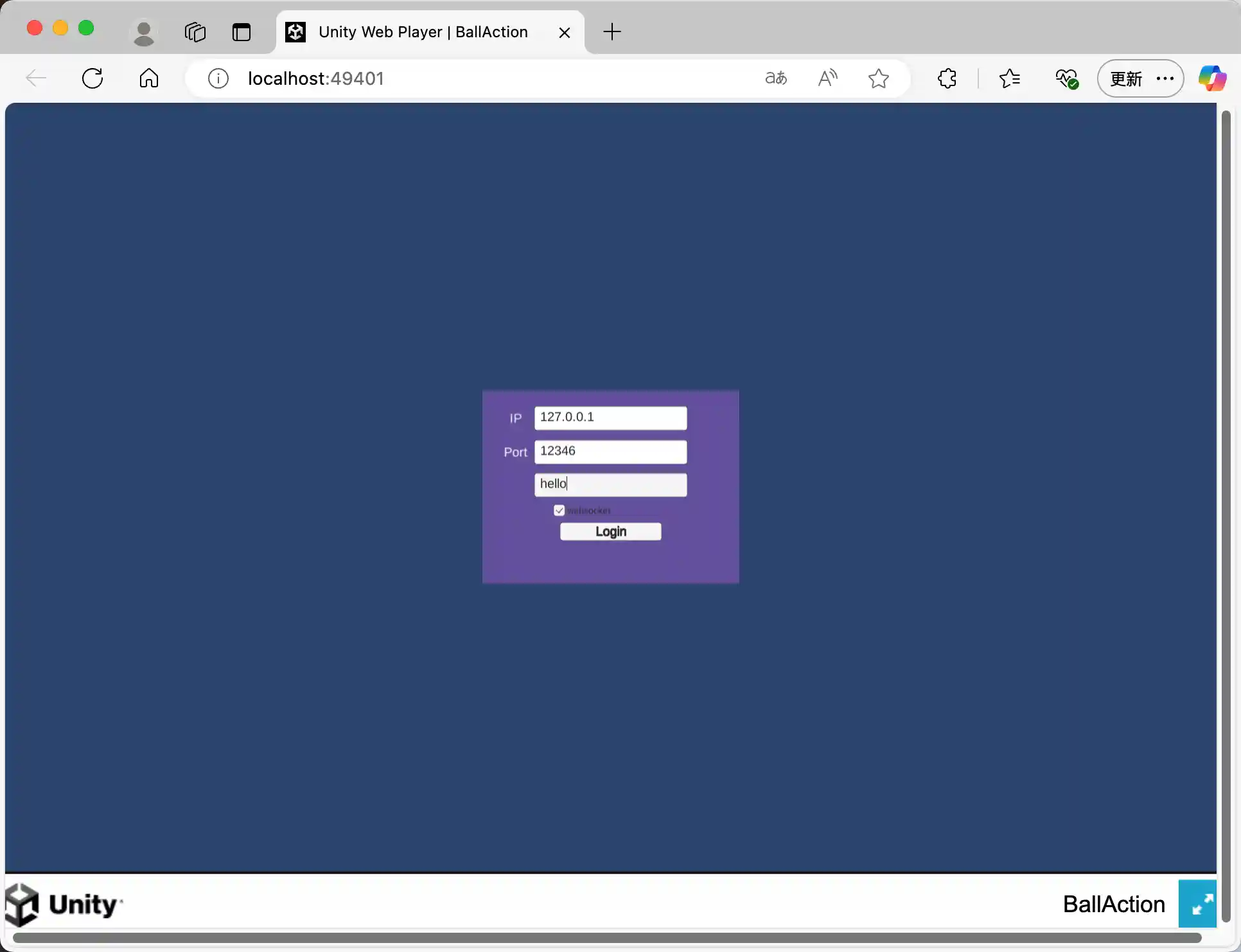Click the message input containing hello

610,484
